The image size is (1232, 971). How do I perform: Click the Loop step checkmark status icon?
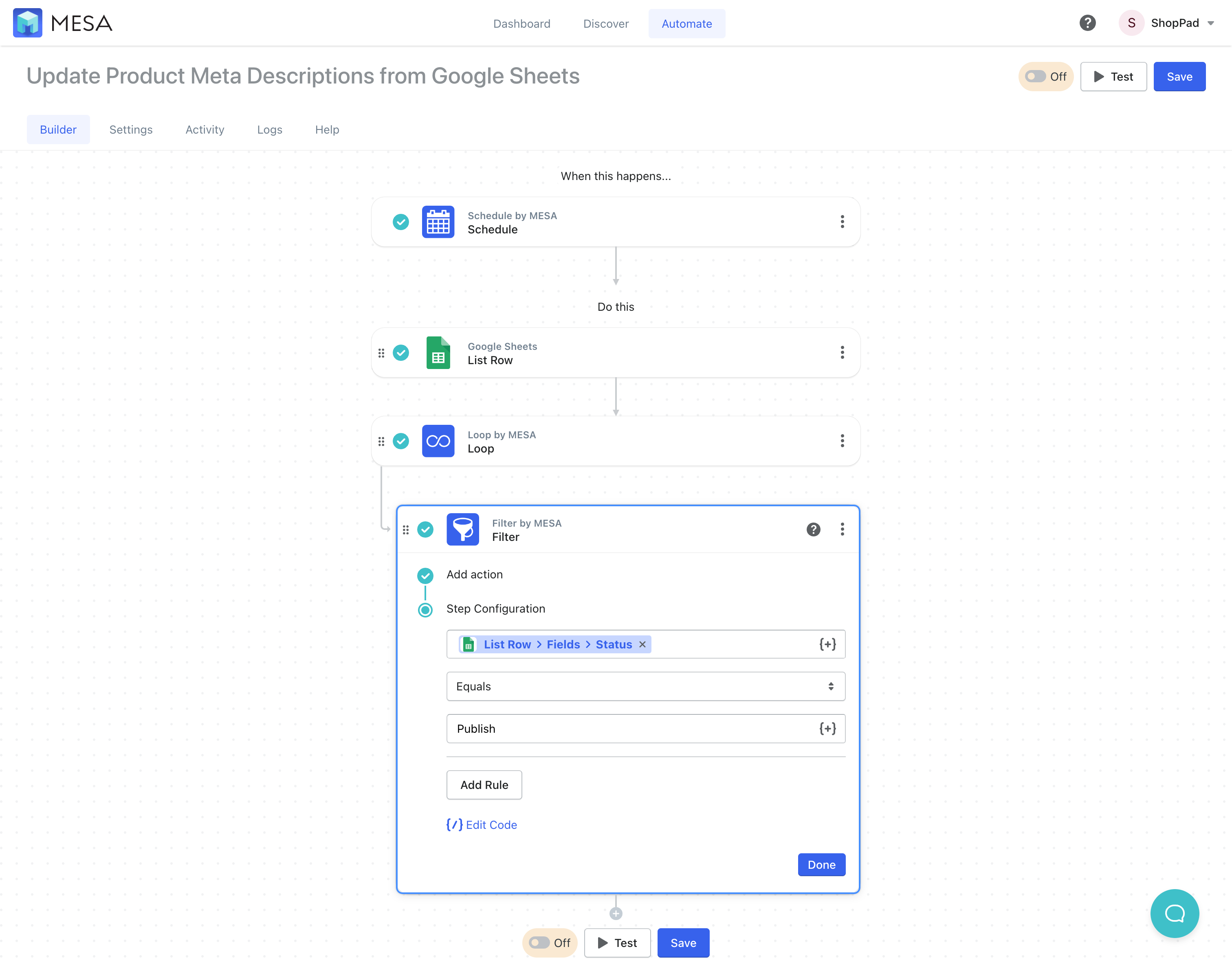click(400, 441)
